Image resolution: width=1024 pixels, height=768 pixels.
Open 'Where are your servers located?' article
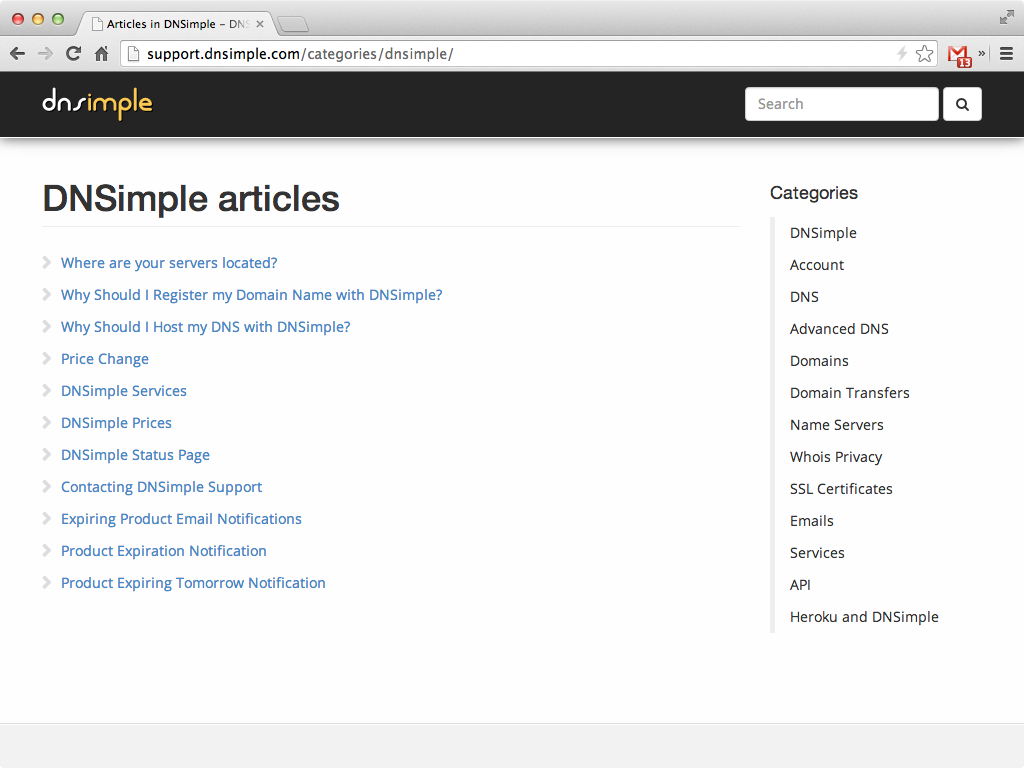click(x=169, y=263)
